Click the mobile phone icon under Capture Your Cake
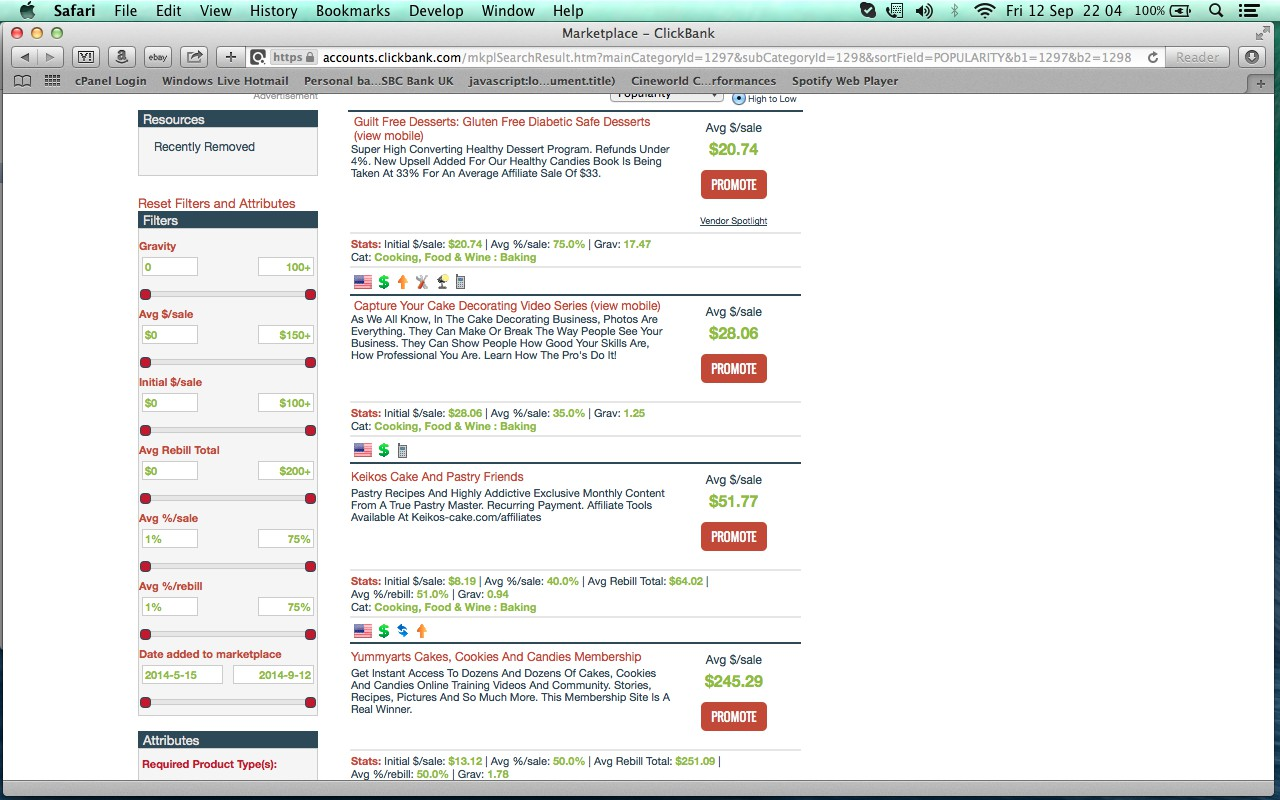The image size is (1280, 800). pyautogui.click(x=403, y=451)
